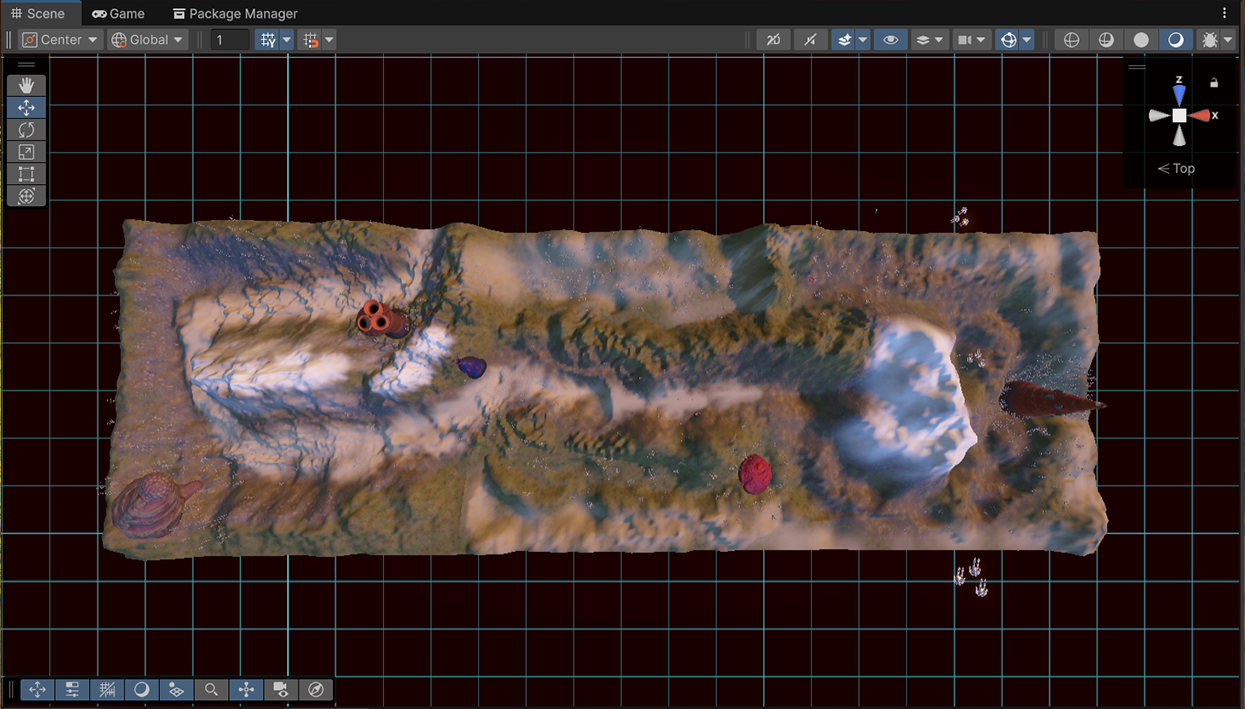Click the magnifier search icon in bottom toolbar
This screenshot has height=709, width=1245.
211,690
